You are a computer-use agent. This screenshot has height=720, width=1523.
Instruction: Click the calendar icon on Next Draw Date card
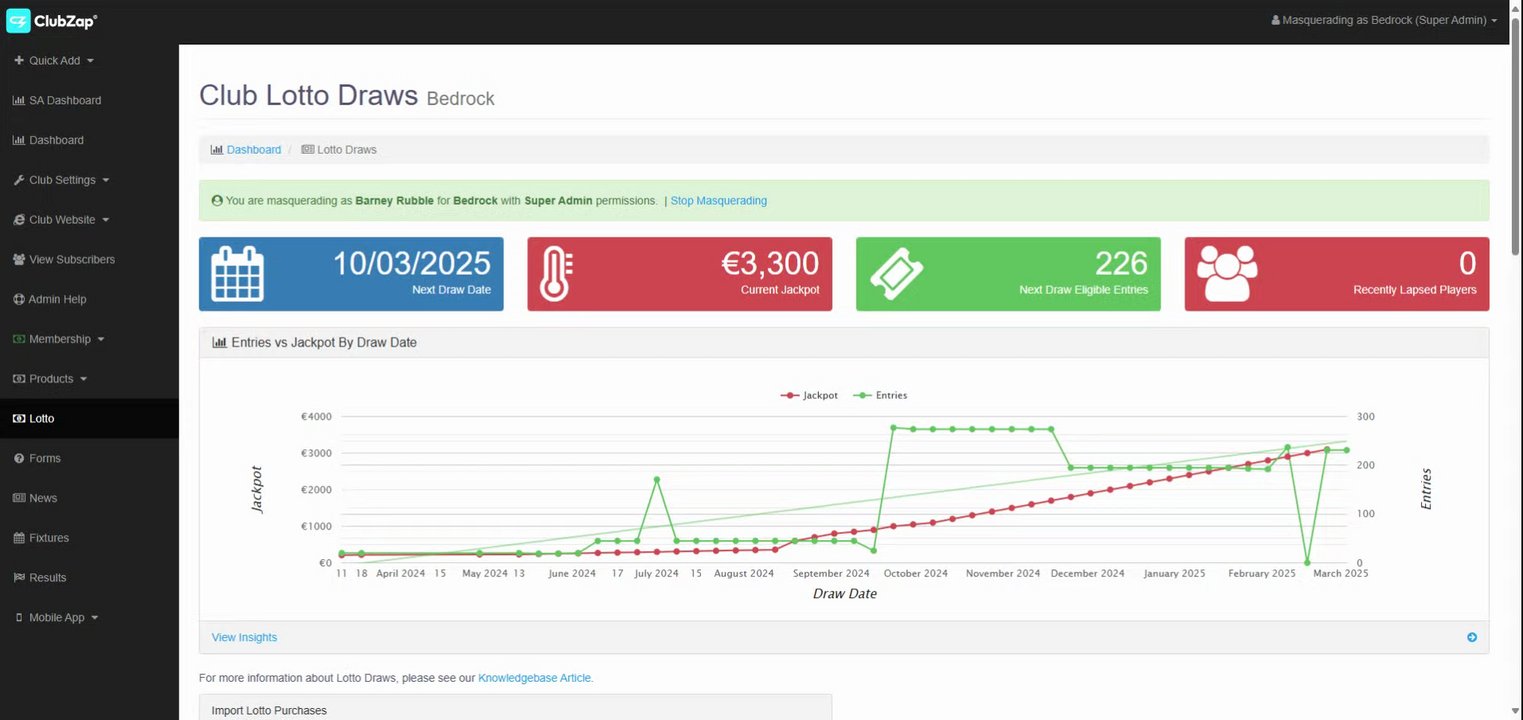point(238,274)
